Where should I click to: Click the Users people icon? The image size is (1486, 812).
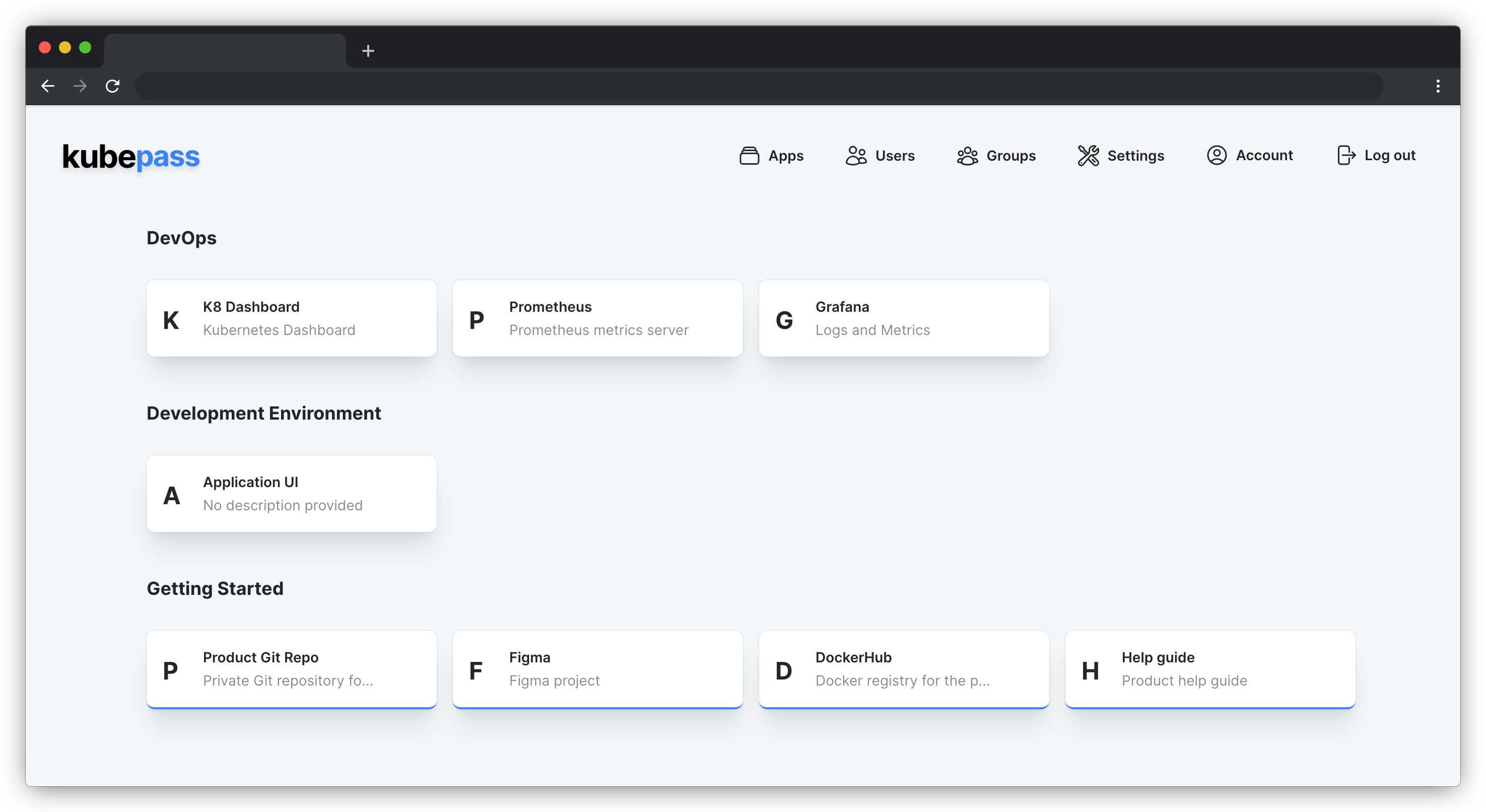coord(856,156)
